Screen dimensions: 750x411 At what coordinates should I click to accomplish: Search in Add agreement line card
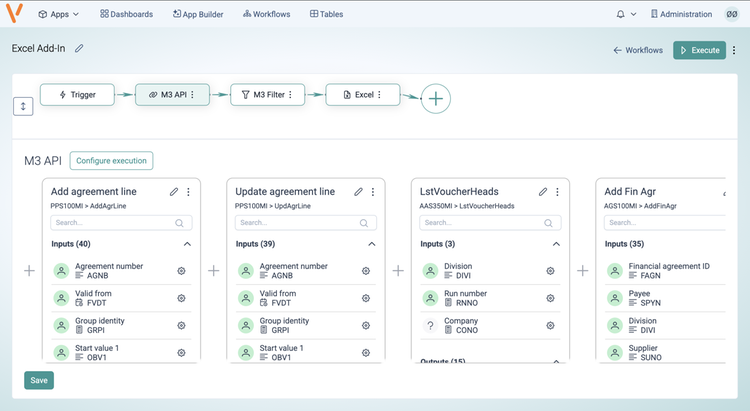tap(121, 222)
